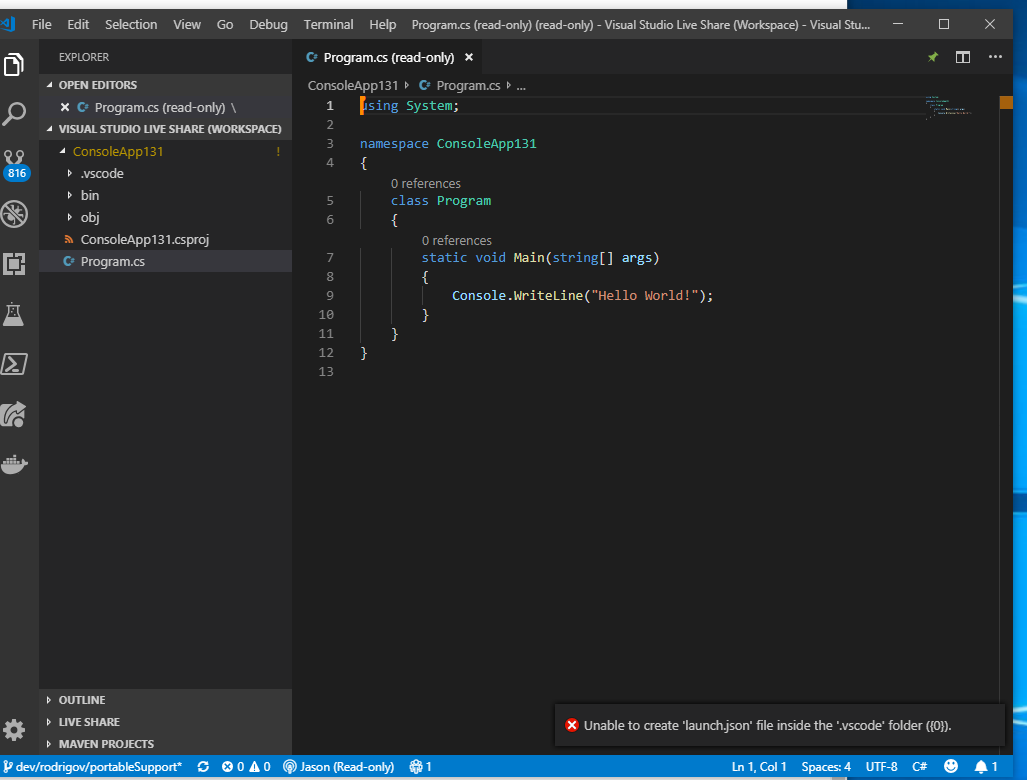This screenshot has height=780, width=1027.
Task: Open the Terminal menu
Action: pos(328,24)
